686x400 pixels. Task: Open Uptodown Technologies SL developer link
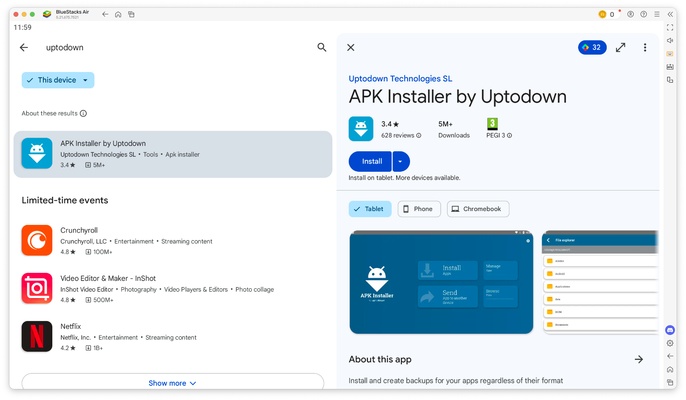[x=400, y=79]
